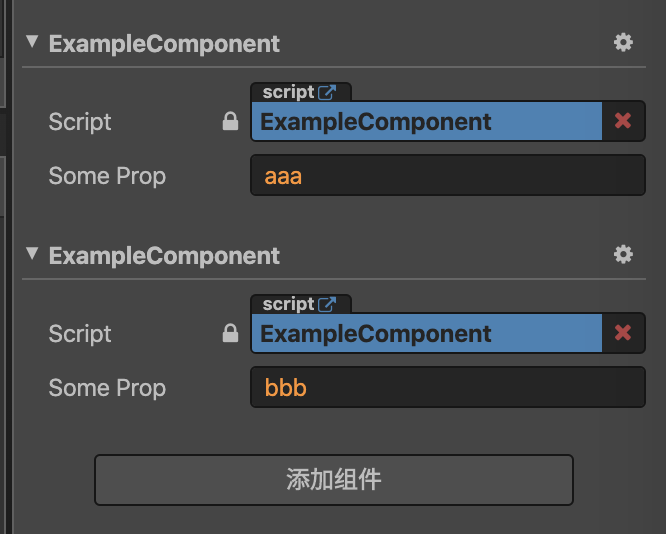Image resolution: width=666 pixels, height=534 pixels.
Task: Remove script with red X in first component
Action: point(623,121)
